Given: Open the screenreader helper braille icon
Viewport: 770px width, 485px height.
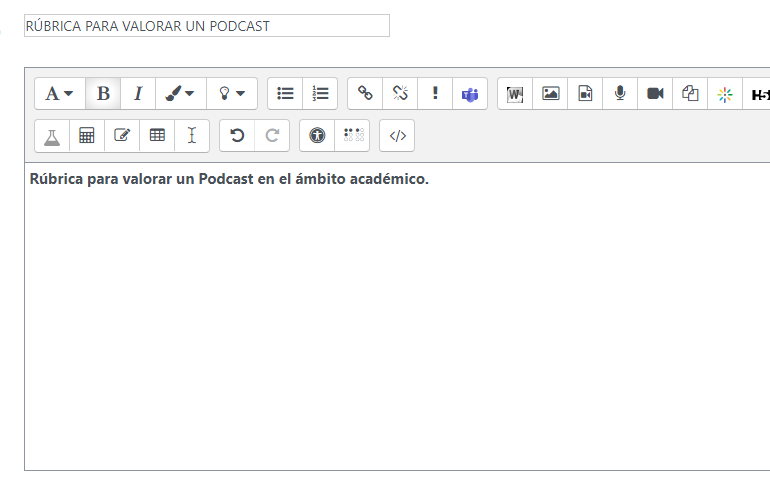Looking at the screenshot, I should point(352,135).
